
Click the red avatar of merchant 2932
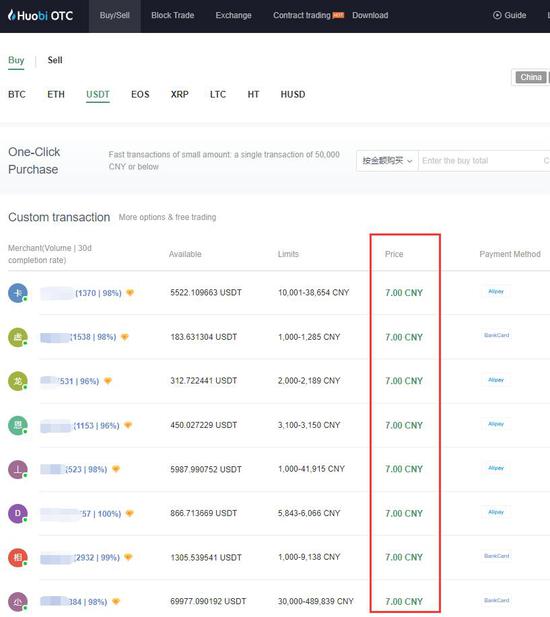tap(18, 558)
